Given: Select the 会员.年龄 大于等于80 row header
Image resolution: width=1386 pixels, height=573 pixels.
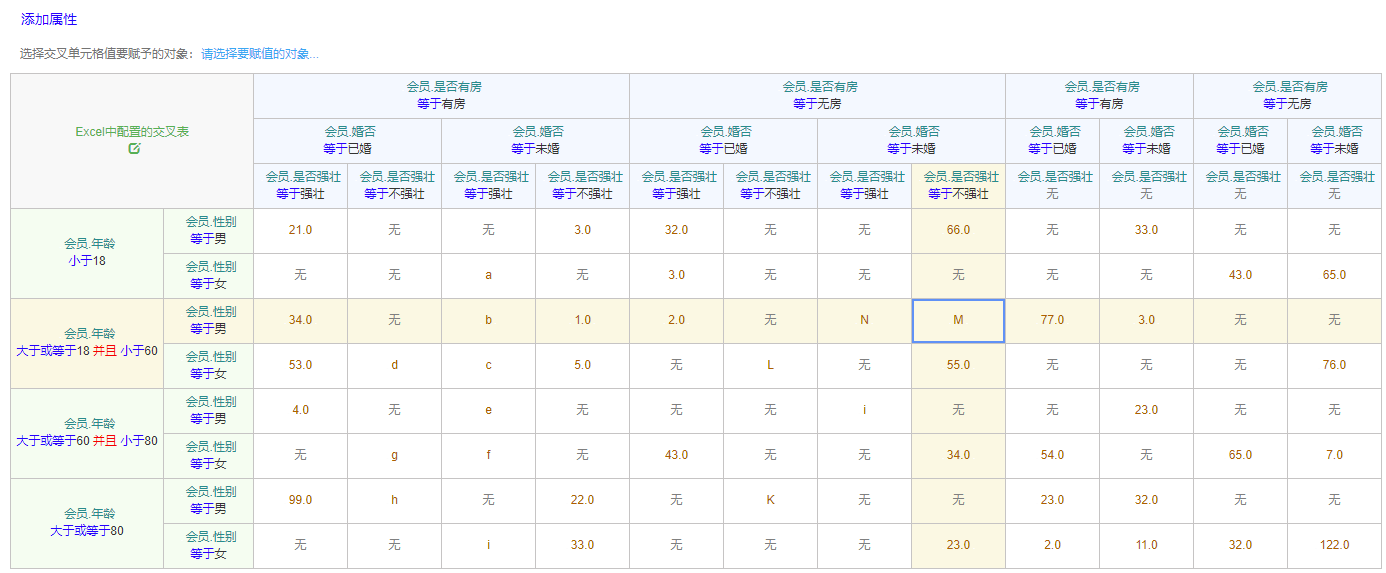Looking at the screenshot, I should click(x=88, y=523).
